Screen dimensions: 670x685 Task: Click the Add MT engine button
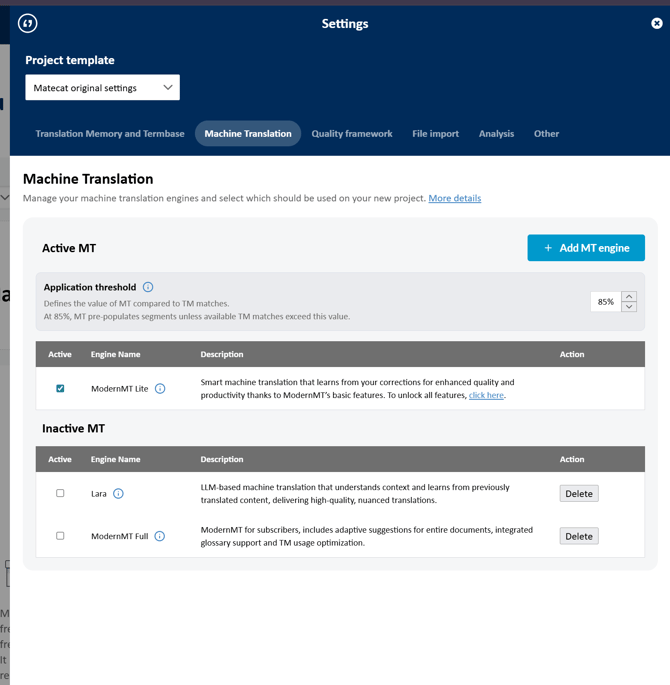tap(586, 248)
